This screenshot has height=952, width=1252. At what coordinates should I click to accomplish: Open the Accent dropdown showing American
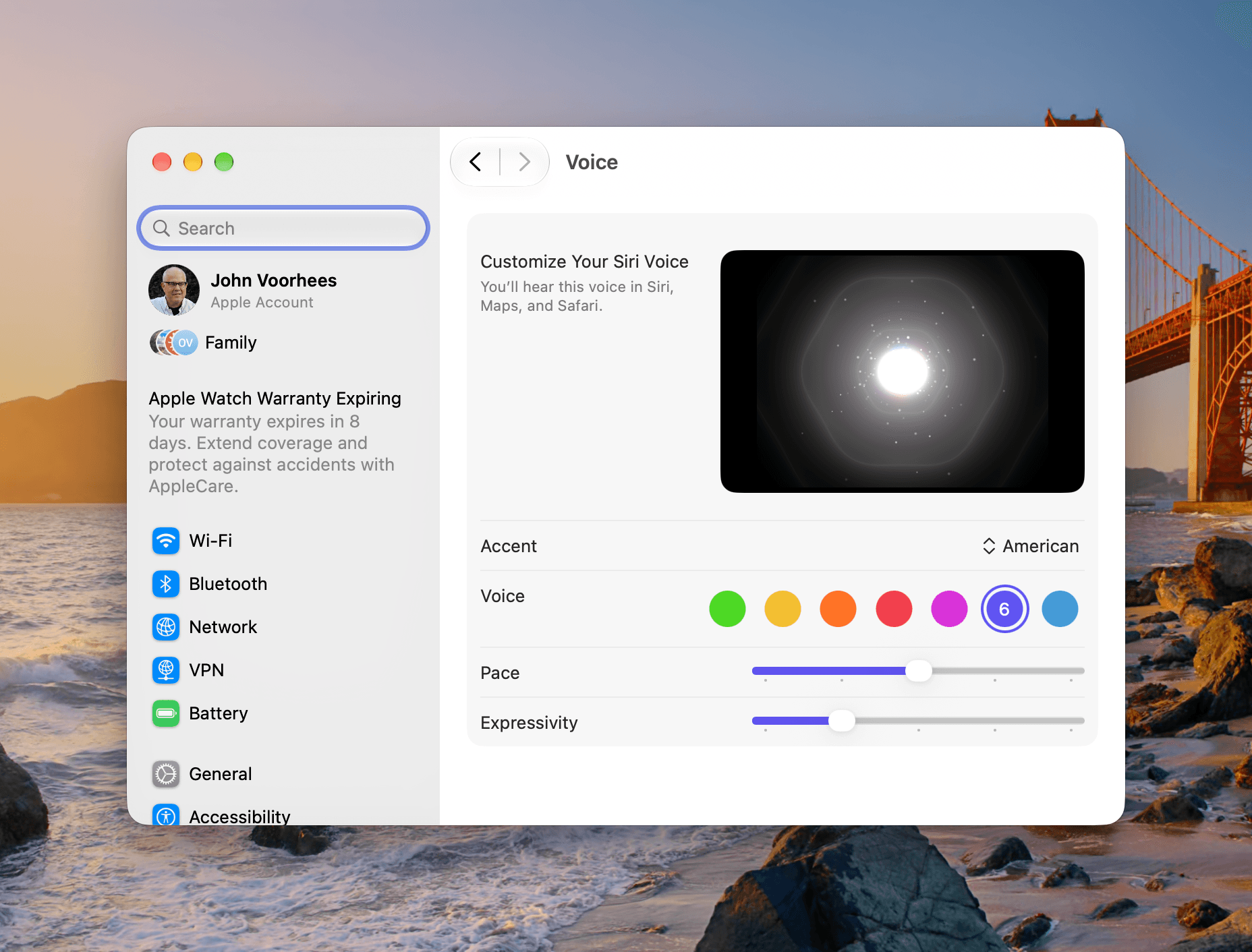[x=1030, y=546]
